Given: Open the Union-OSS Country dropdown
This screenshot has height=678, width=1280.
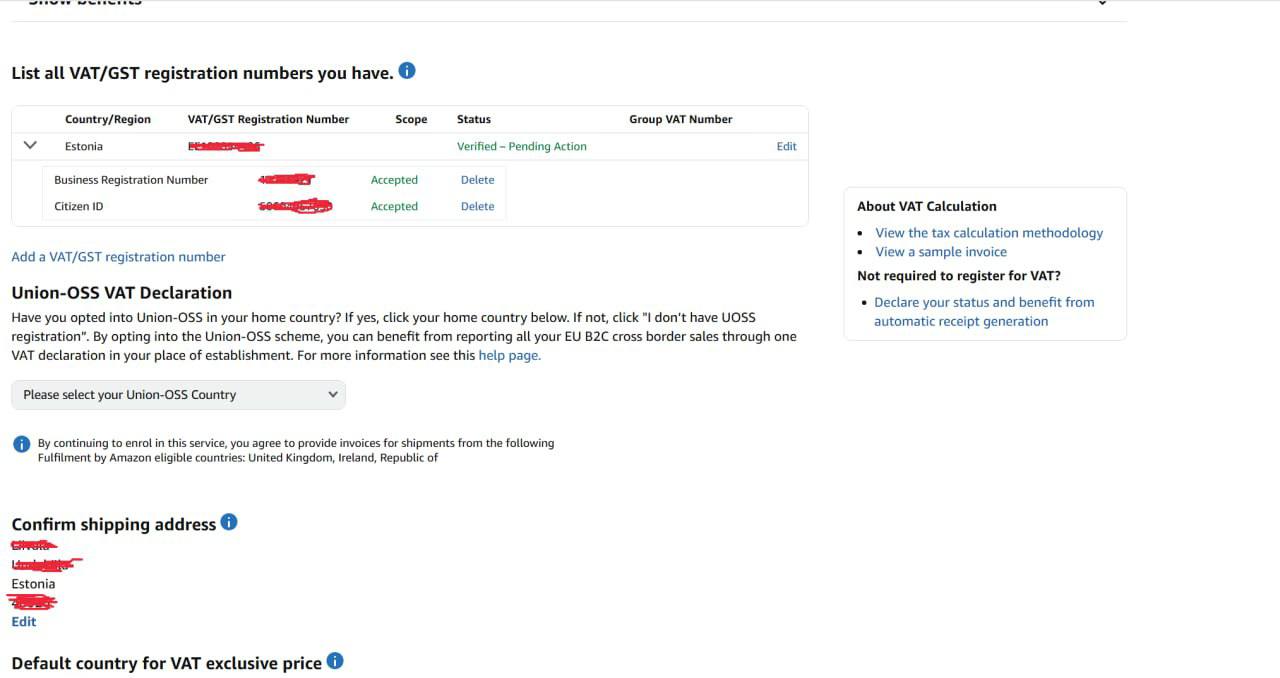Looking at the screenshot, I should pyautogui.click(x=178, y=395).
